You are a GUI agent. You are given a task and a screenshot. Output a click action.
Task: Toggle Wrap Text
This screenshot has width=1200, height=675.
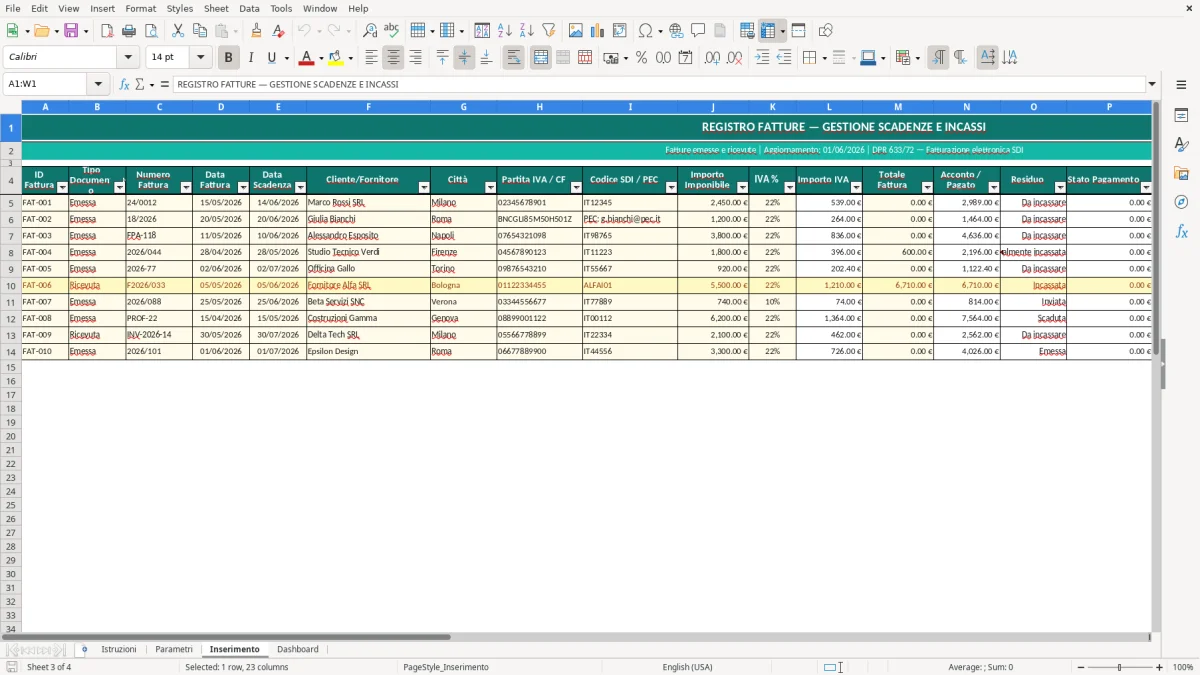[514, 58]
